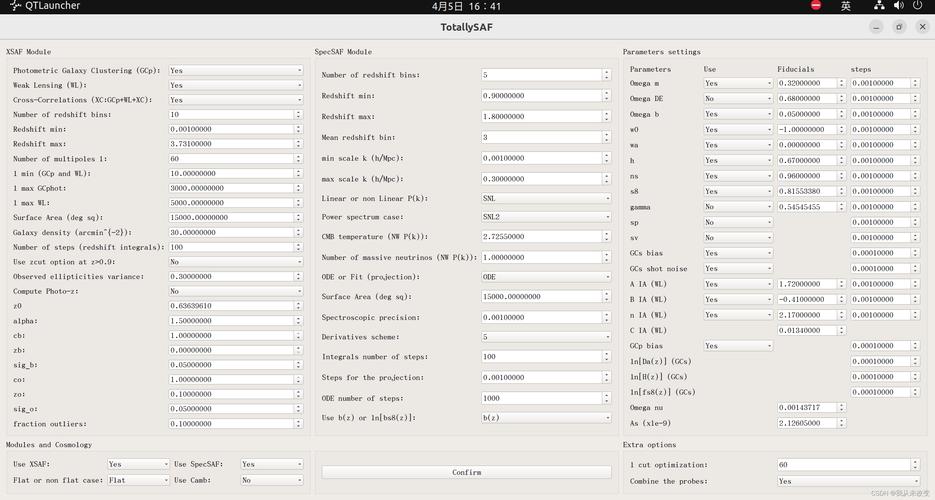Open the Weak Lensing (WL) dropdown

pyautogui.click(x=236, y=85)
